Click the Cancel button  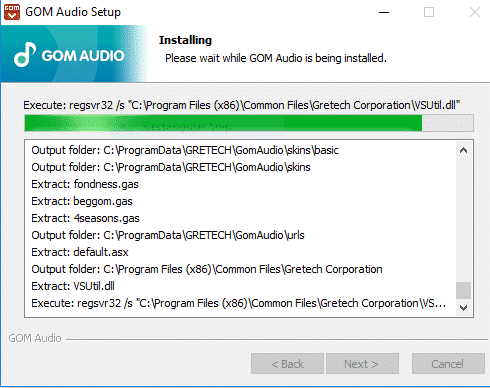[448, 364]
